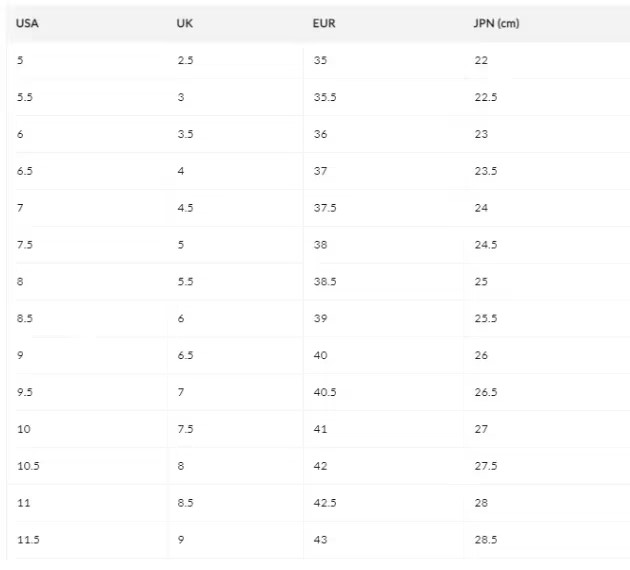Click the USA size 6.5 cell
Viewport: 630px width, 570px height.
25,171
